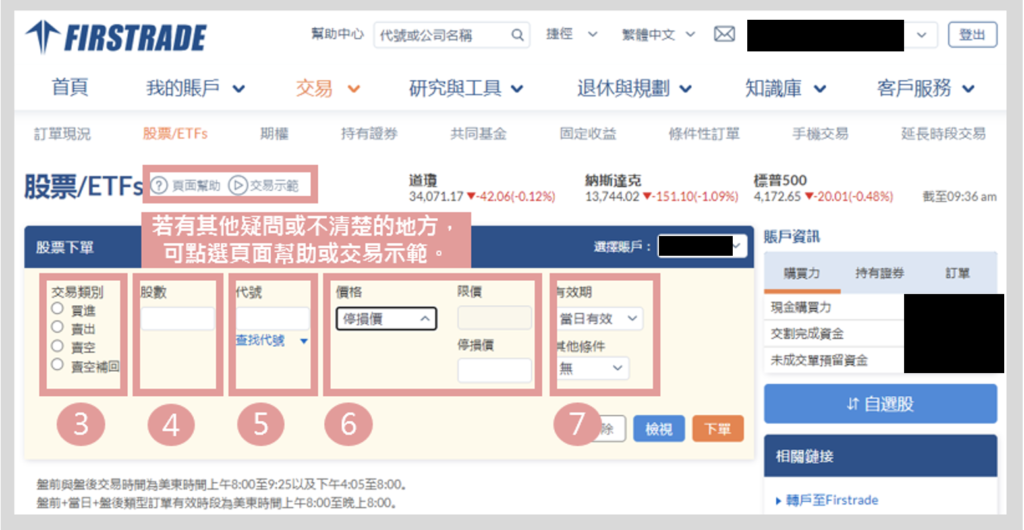
Task: Open the 首頁 menu item
Action: pos(70,88)
